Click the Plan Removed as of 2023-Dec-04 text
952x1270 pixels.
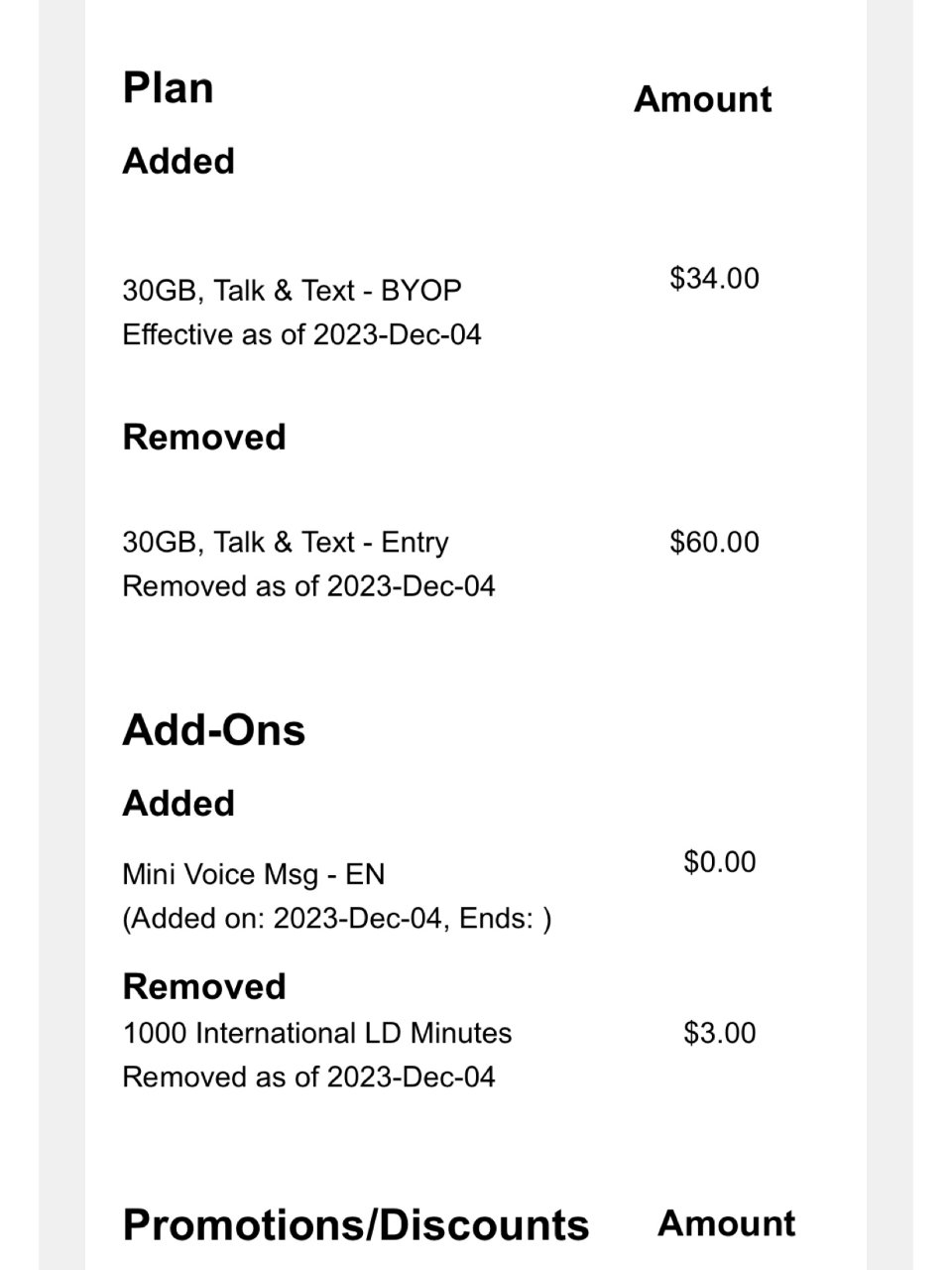(308, 585)
